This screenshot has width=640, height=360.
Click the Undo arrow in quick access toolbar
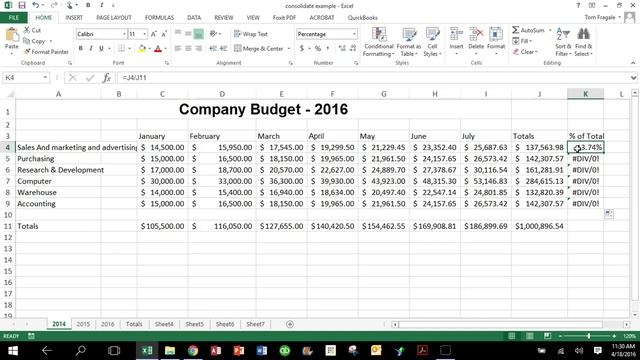[x=36, y=6]
